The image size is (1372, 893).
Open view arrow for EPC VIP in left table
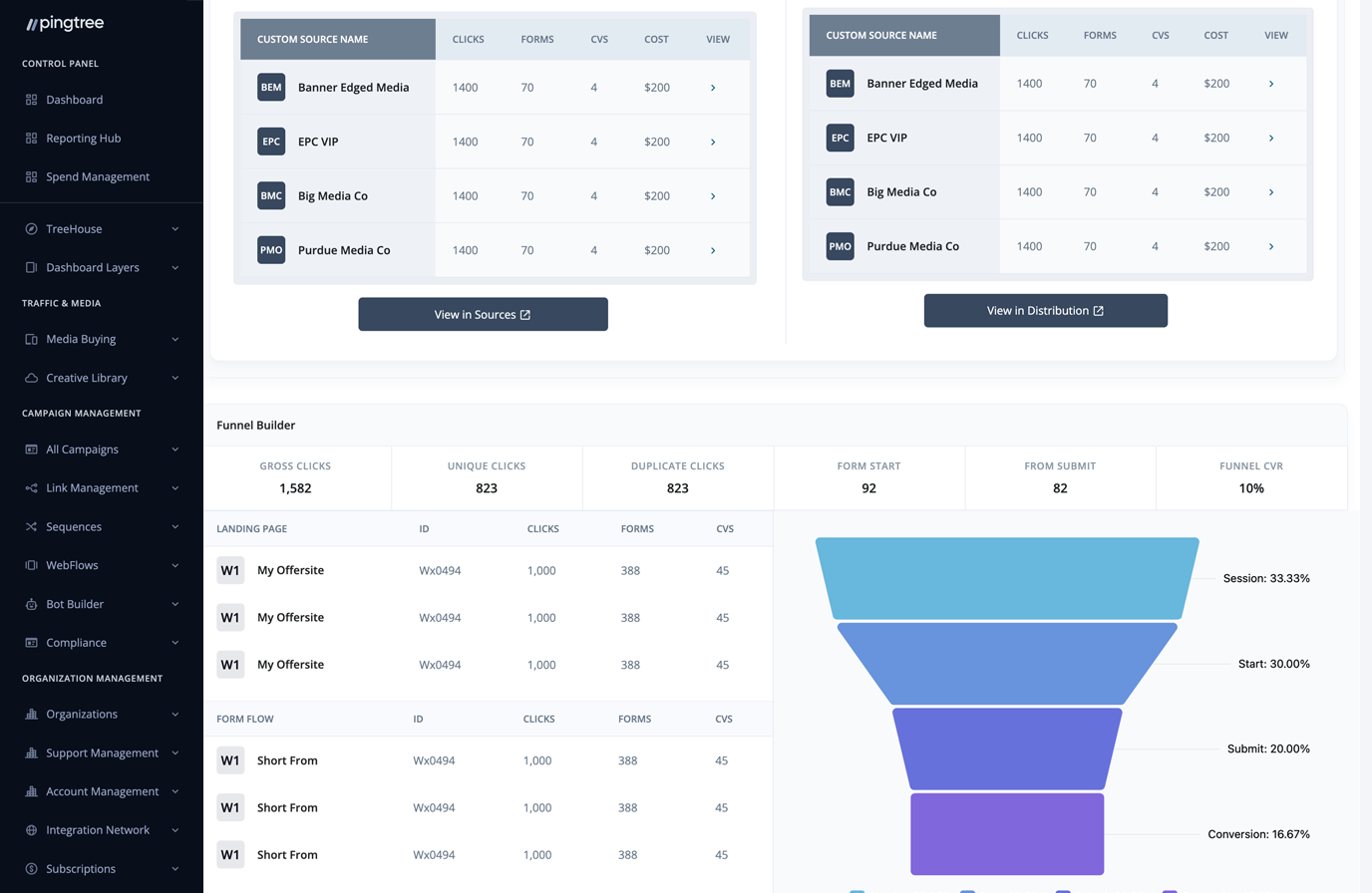tap(713, 143)
